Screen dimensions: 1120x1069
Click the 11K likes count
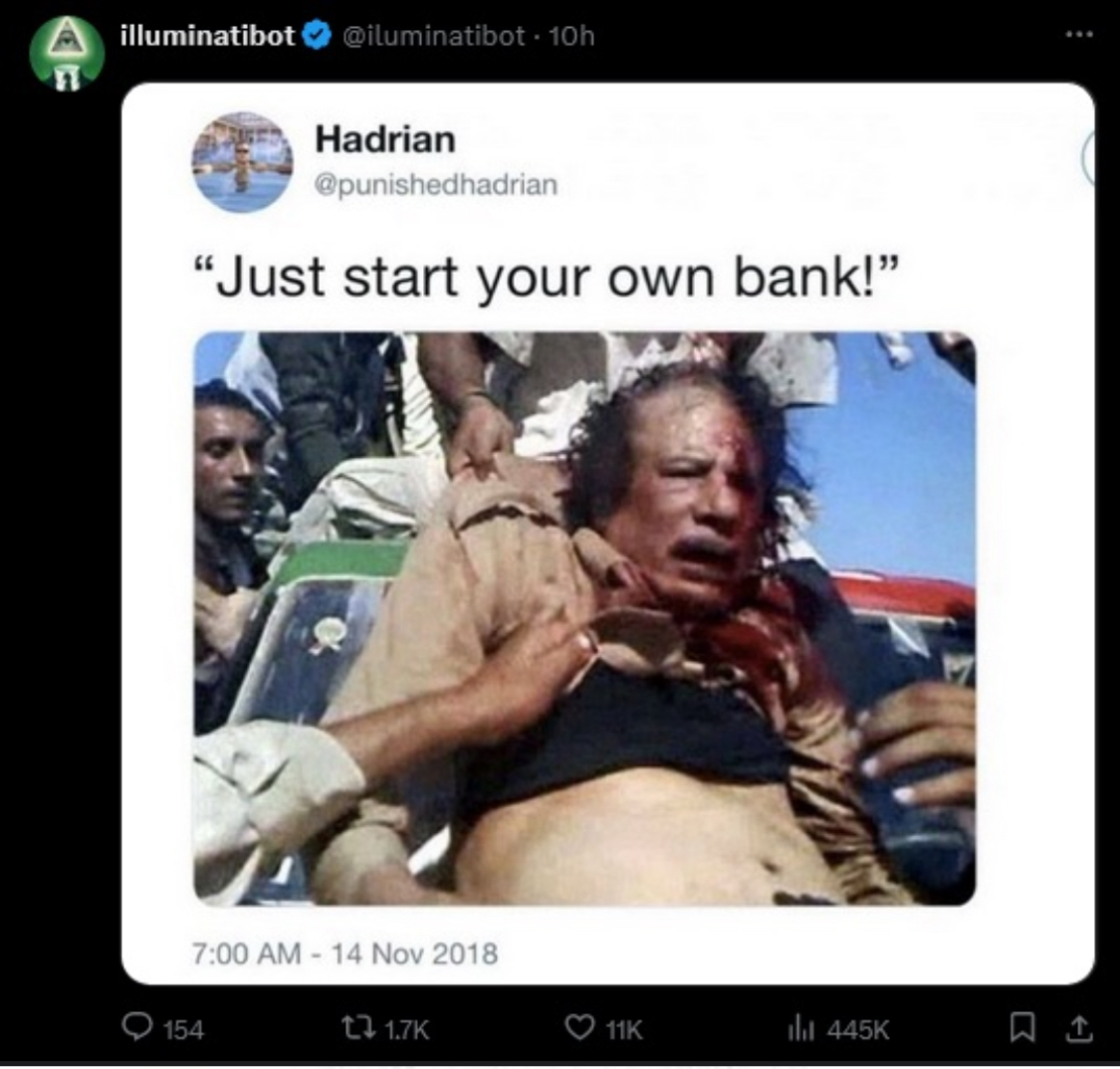[x=624, y=1030]
